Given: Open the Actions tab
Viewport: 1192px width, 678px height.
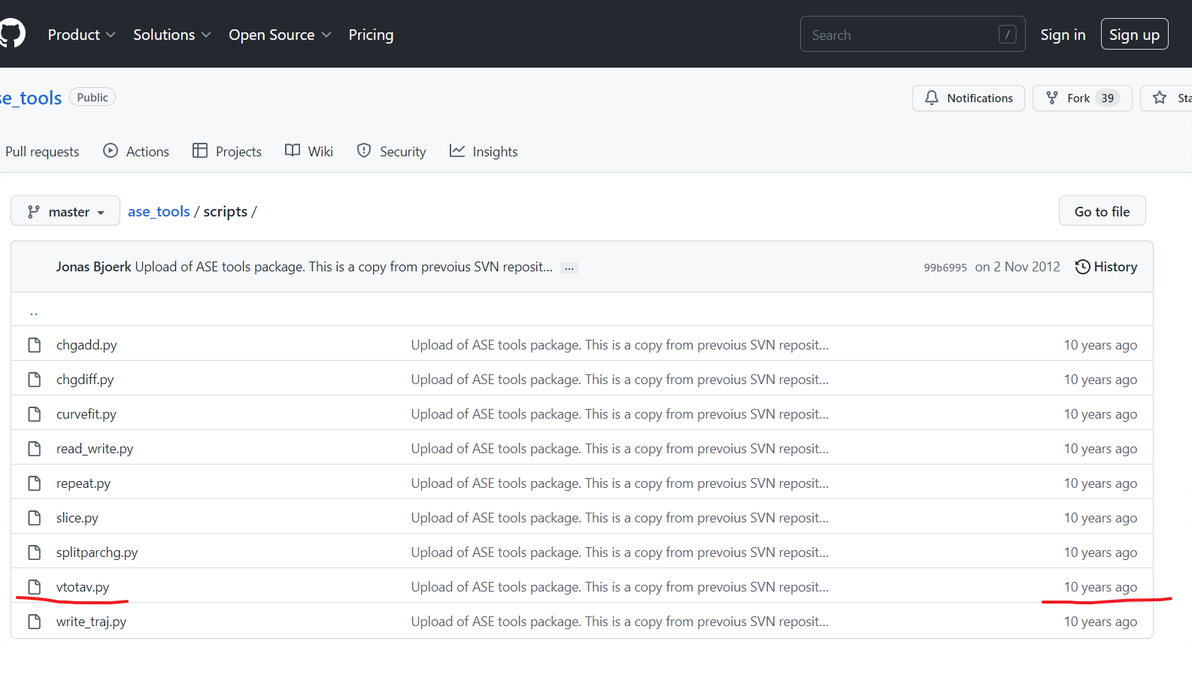Looking at the screenshot, I should [136, 151].
